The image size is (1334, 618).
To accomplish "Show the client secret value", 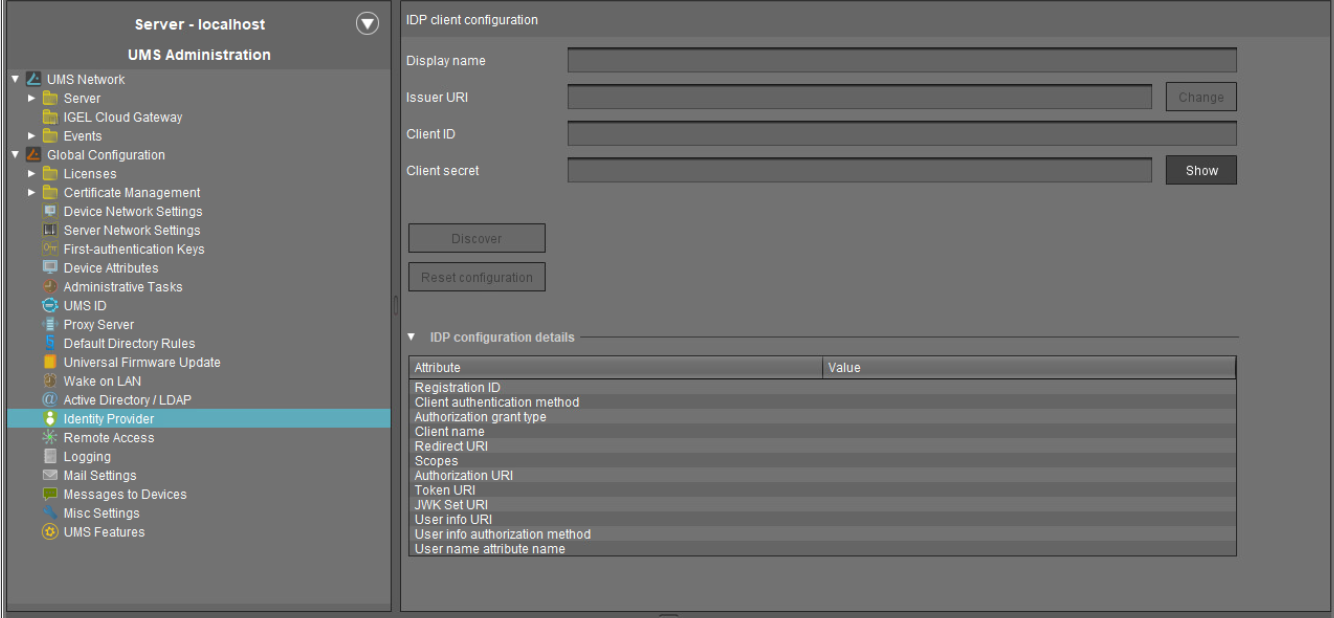I will [x=1199, y=170].
